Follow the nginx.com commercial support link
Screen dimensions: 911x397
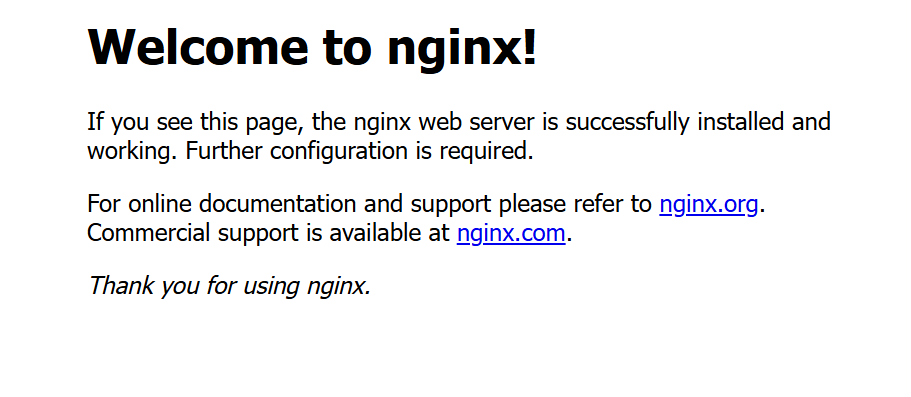(511, 234)
